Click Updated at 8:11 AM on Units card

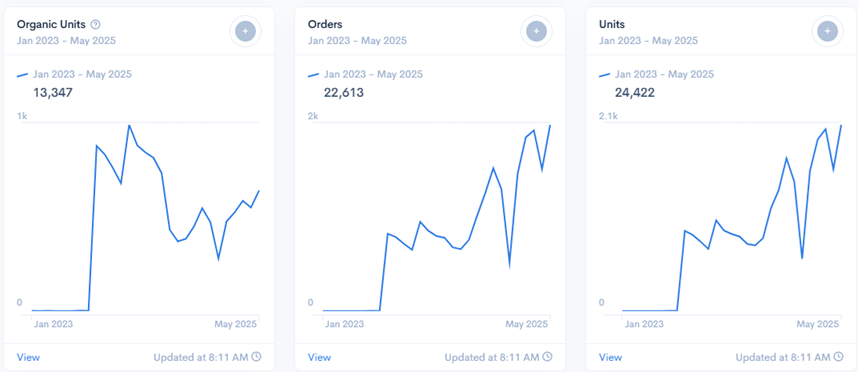click(783, 357)
